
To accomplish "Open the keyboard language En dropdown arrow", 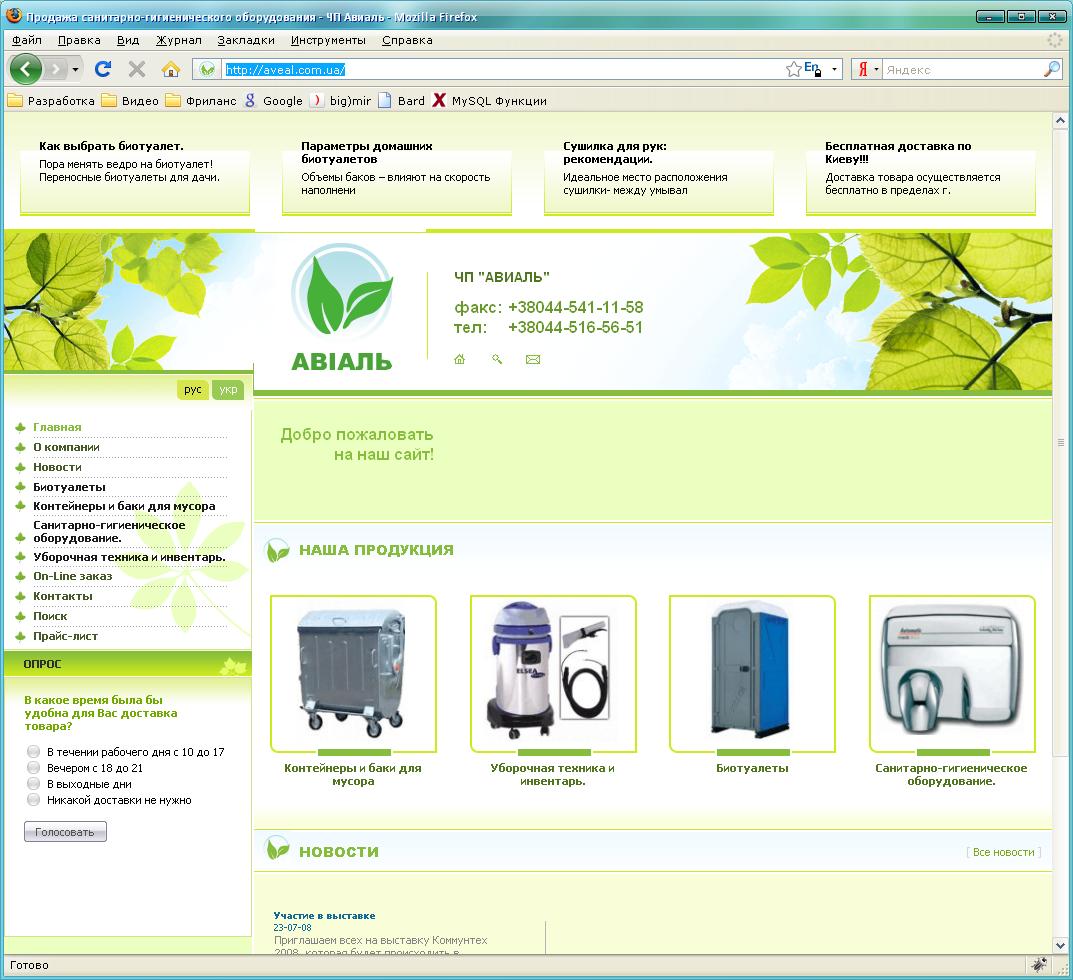I will tap(834, 69).
